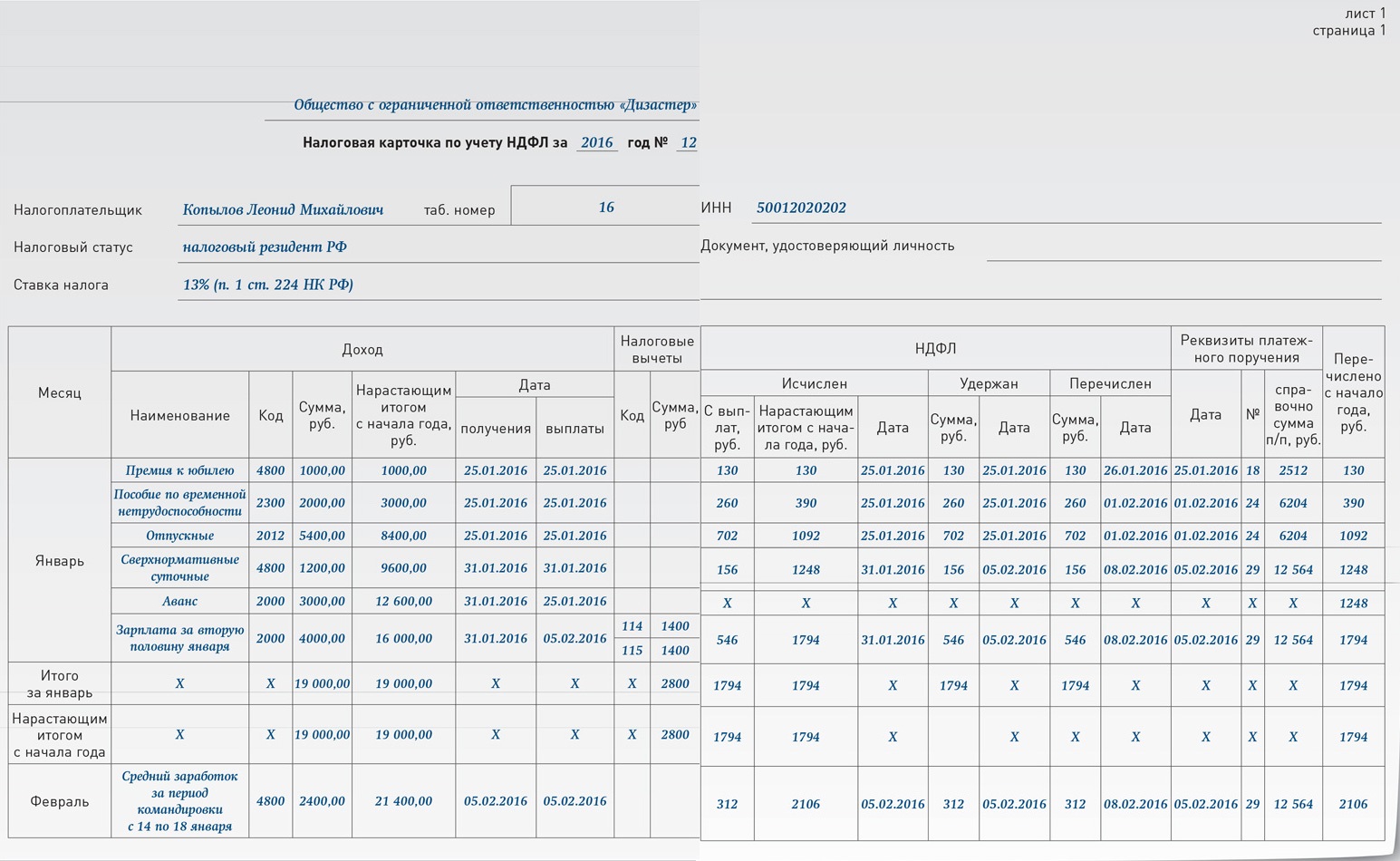
Task: Click cumulative total 9600,00 cell
Action: point(403,568)
